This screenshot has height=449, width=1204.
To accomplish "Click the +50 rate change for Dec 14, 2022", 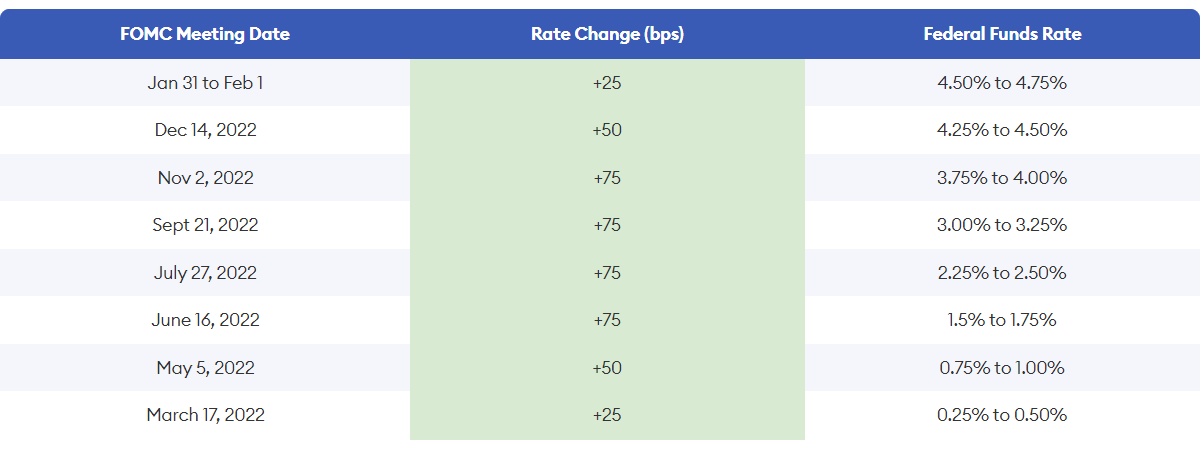I will coord(607,130).
